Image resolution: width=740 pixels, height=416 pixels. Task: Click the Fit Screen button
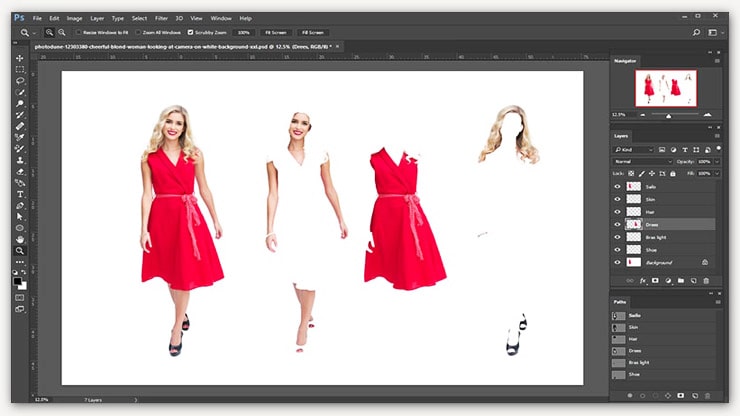(x=275, y=32)
